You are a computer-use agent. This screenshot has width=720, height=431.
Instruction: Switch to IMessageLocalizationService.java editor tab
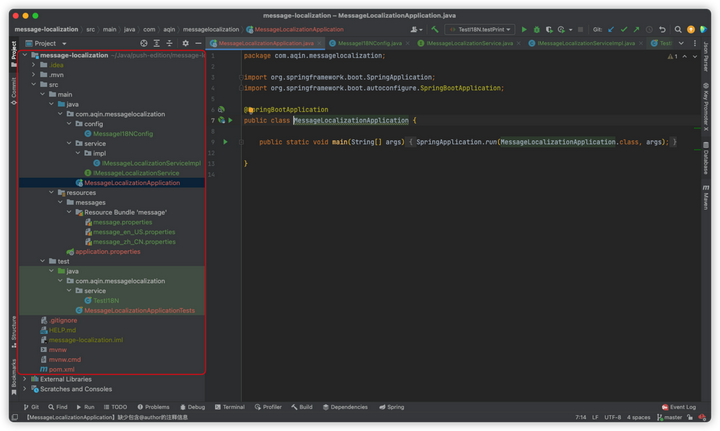(x=469, y=43)
